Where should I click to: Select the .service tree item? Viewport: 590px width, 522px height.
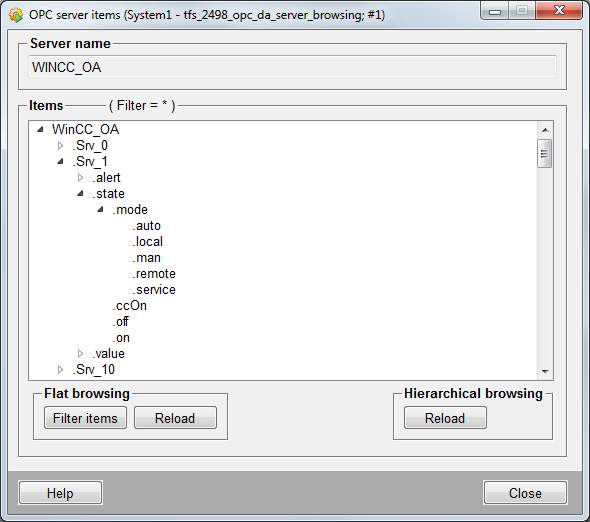(154, 290)
